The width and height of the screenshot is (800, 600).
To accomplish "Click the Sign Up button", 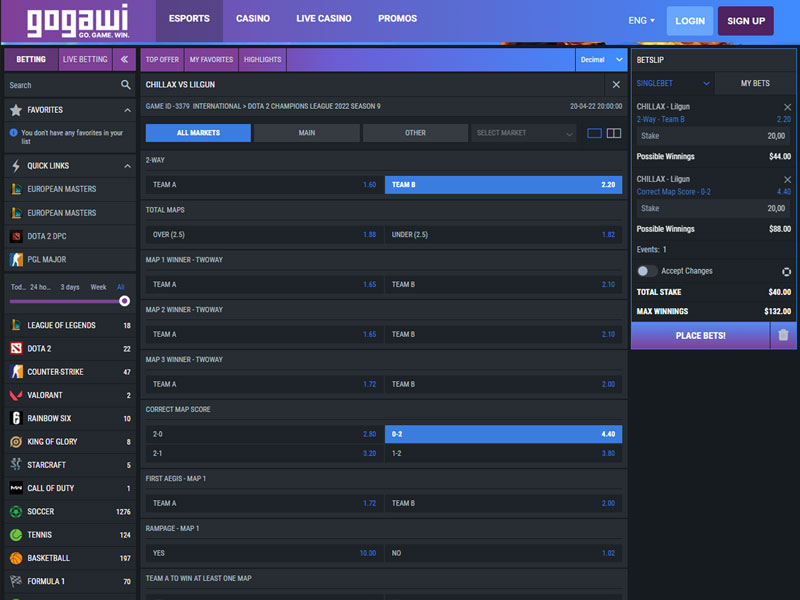I will tap(746, 21).
